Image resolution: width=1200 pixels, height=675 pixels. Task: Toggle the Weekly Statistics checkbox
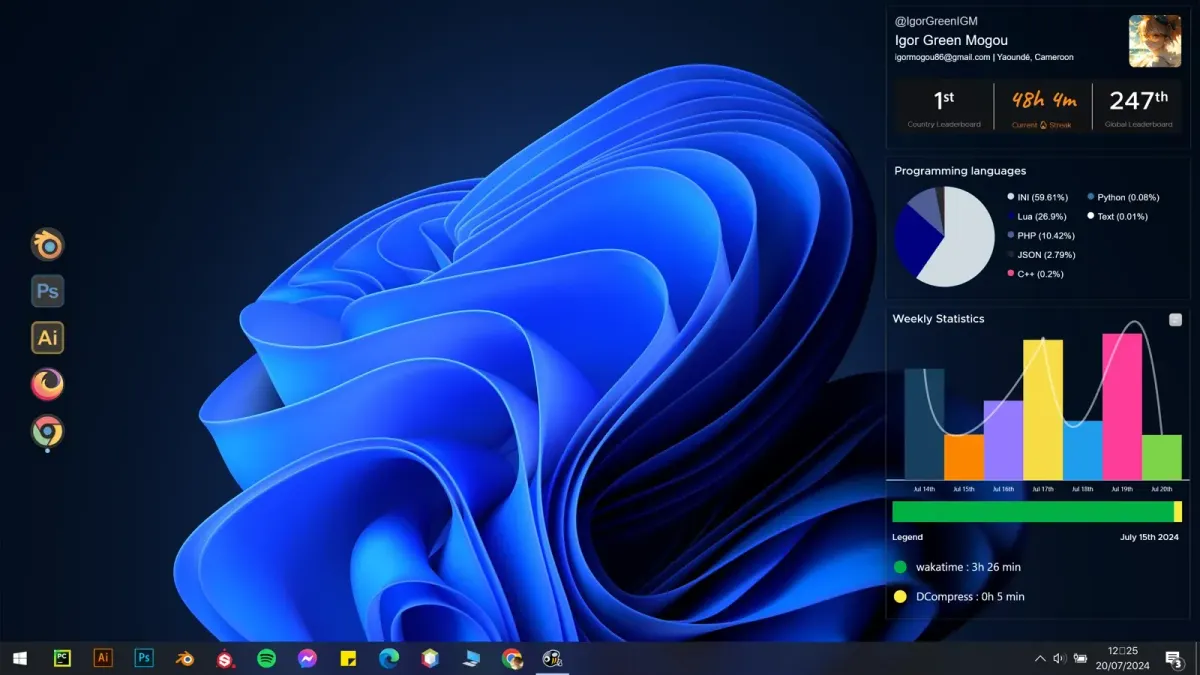tap(1175, 320)
